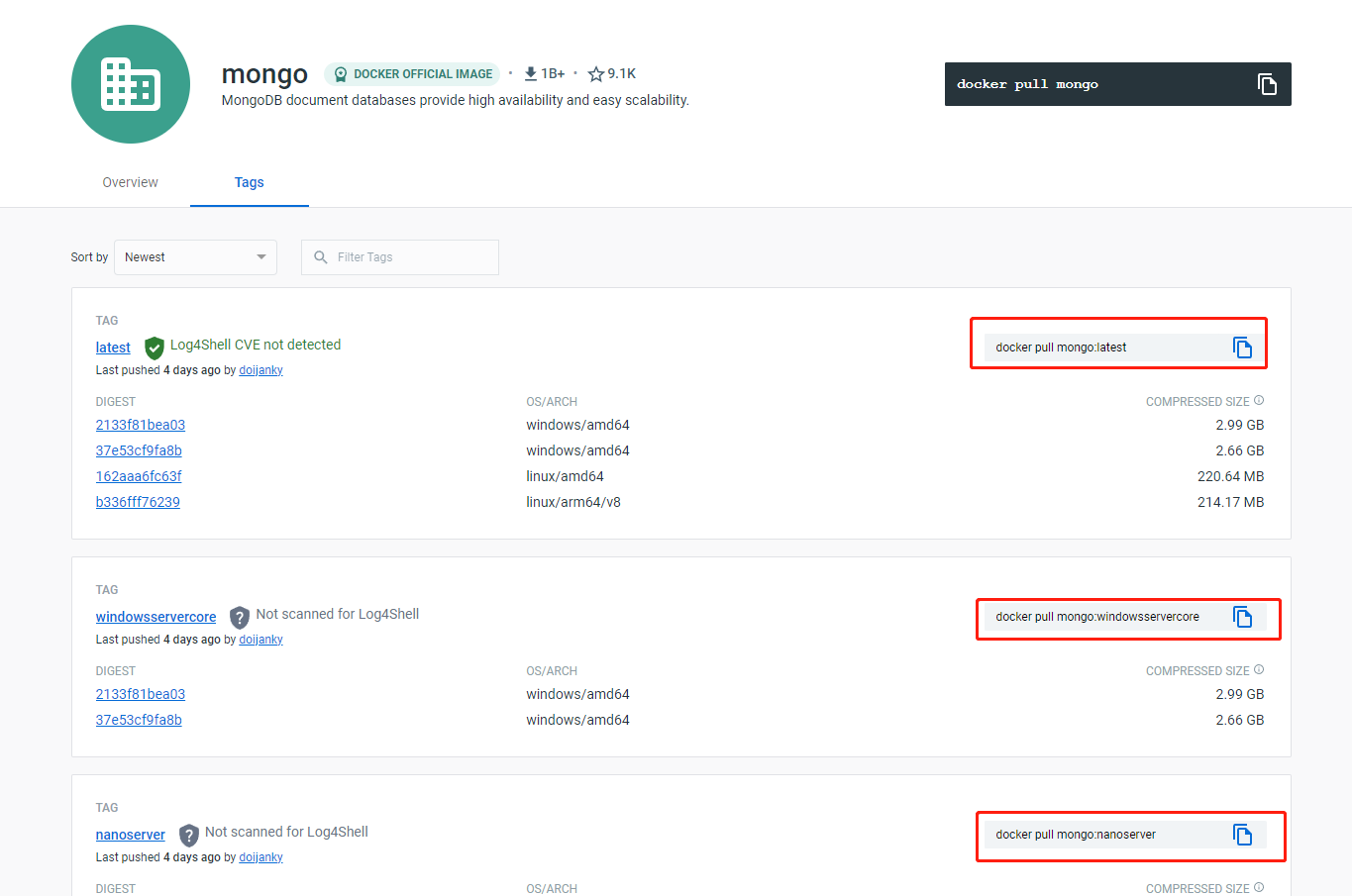Click the search icon in Filter Tags field
This screenshot has height=896, width=1352.
point(319,256)
